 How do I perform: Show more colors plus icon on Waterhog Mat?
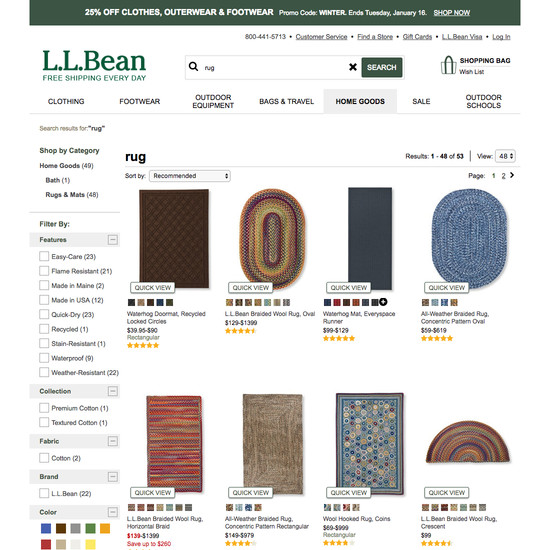[x=383, y=302]
